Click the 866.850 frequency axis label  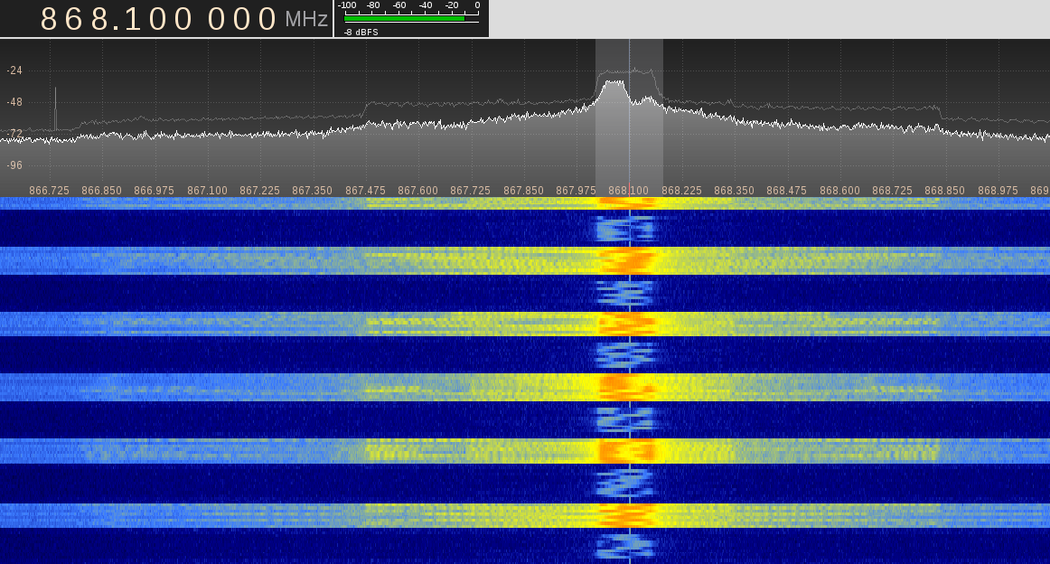pos(102,190)
